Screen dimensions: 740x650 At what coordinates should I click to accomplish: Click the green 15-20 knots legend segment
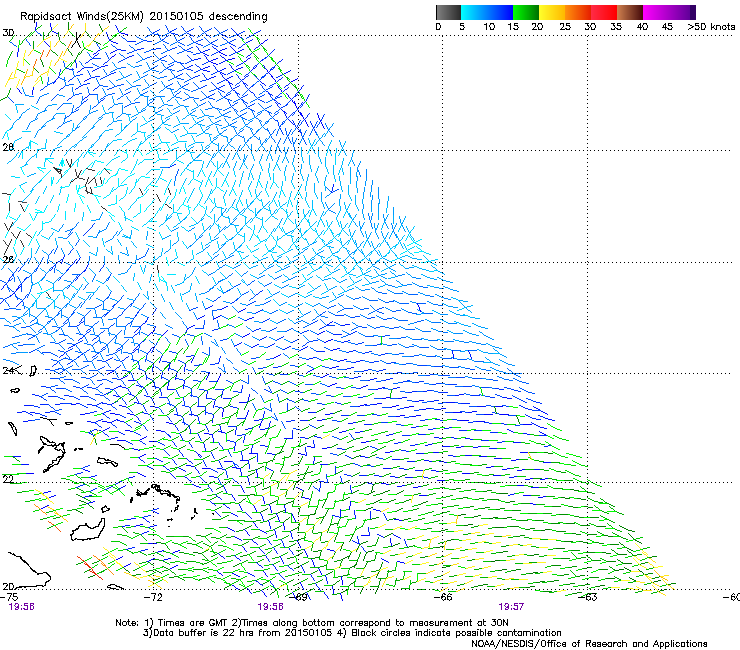pos(526,12)
